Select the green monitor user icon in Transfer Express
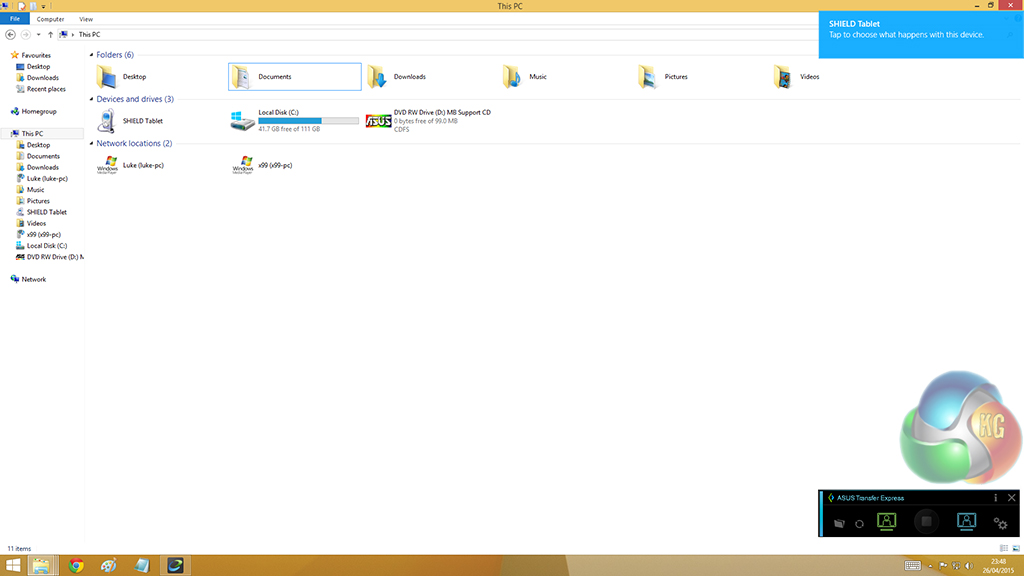Image resolution: width=1024 pixels, height=576 pixels. [x=886, y=521]
